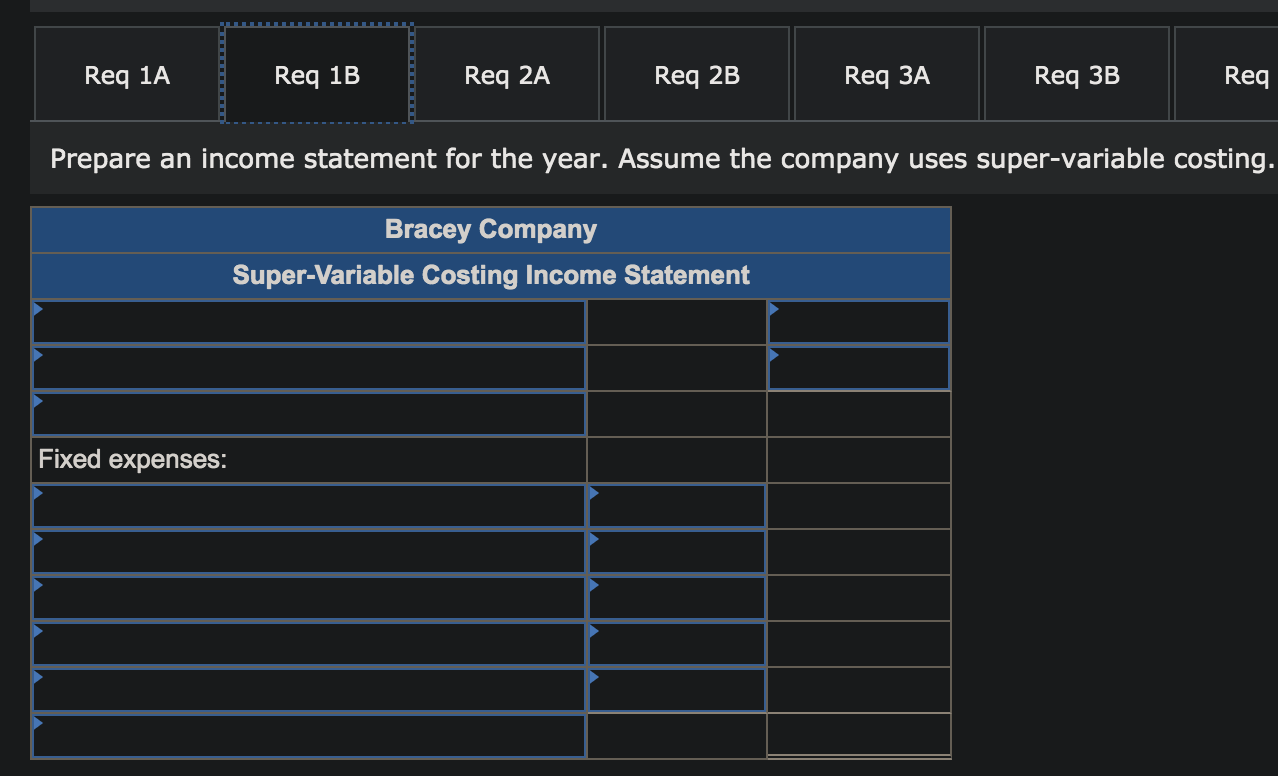Open the third row account label selector
Screen dimensions: 1278x776
pyautogui.click(x=310, y=413)
